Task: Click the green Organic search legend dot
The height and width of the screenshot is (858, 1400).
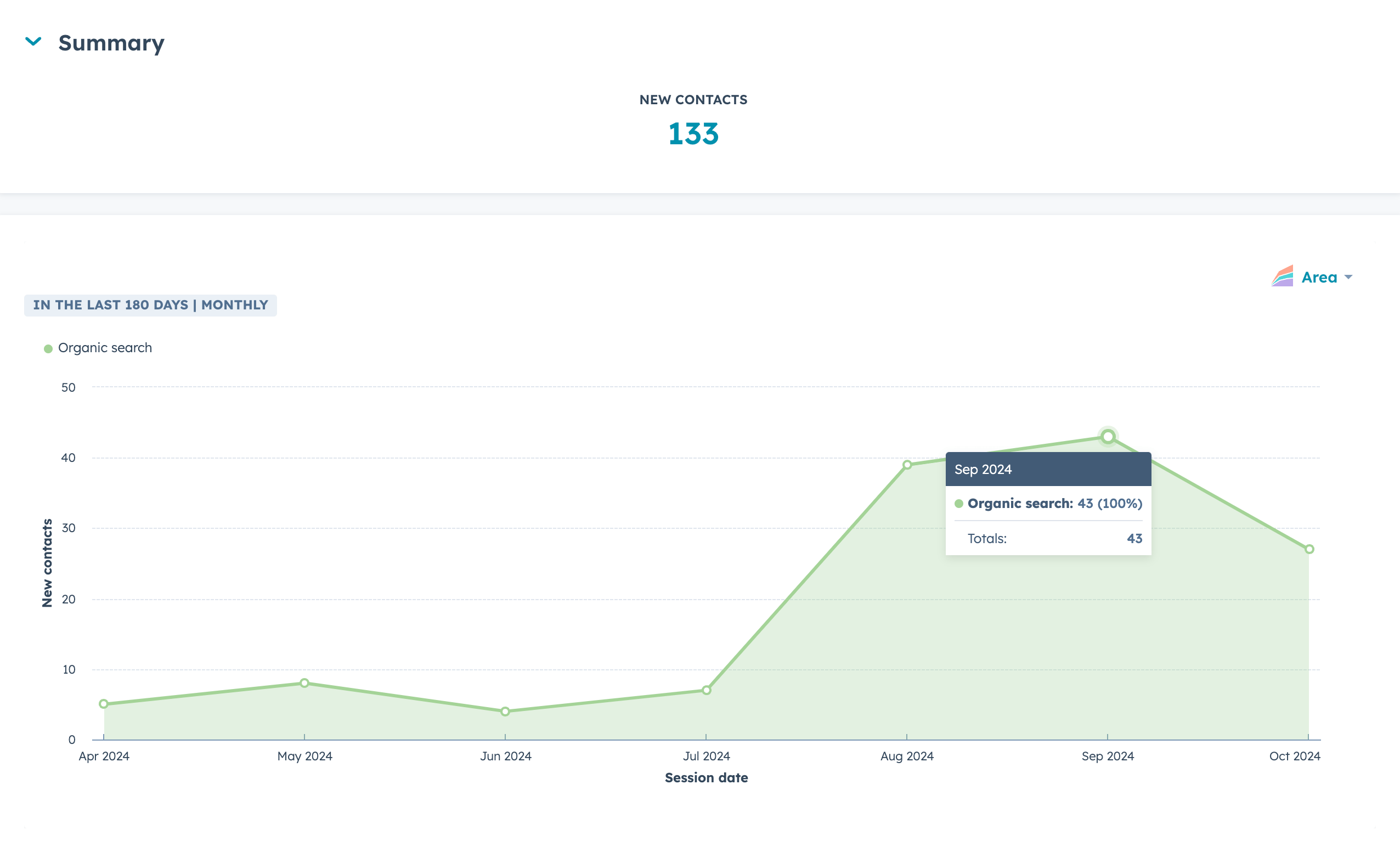Action: point(48,348)
